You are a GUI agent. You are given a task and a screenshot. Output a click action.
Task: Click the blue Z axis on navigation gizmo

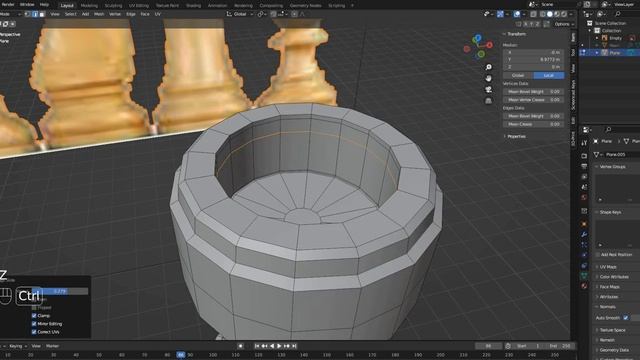click(478, 38)
